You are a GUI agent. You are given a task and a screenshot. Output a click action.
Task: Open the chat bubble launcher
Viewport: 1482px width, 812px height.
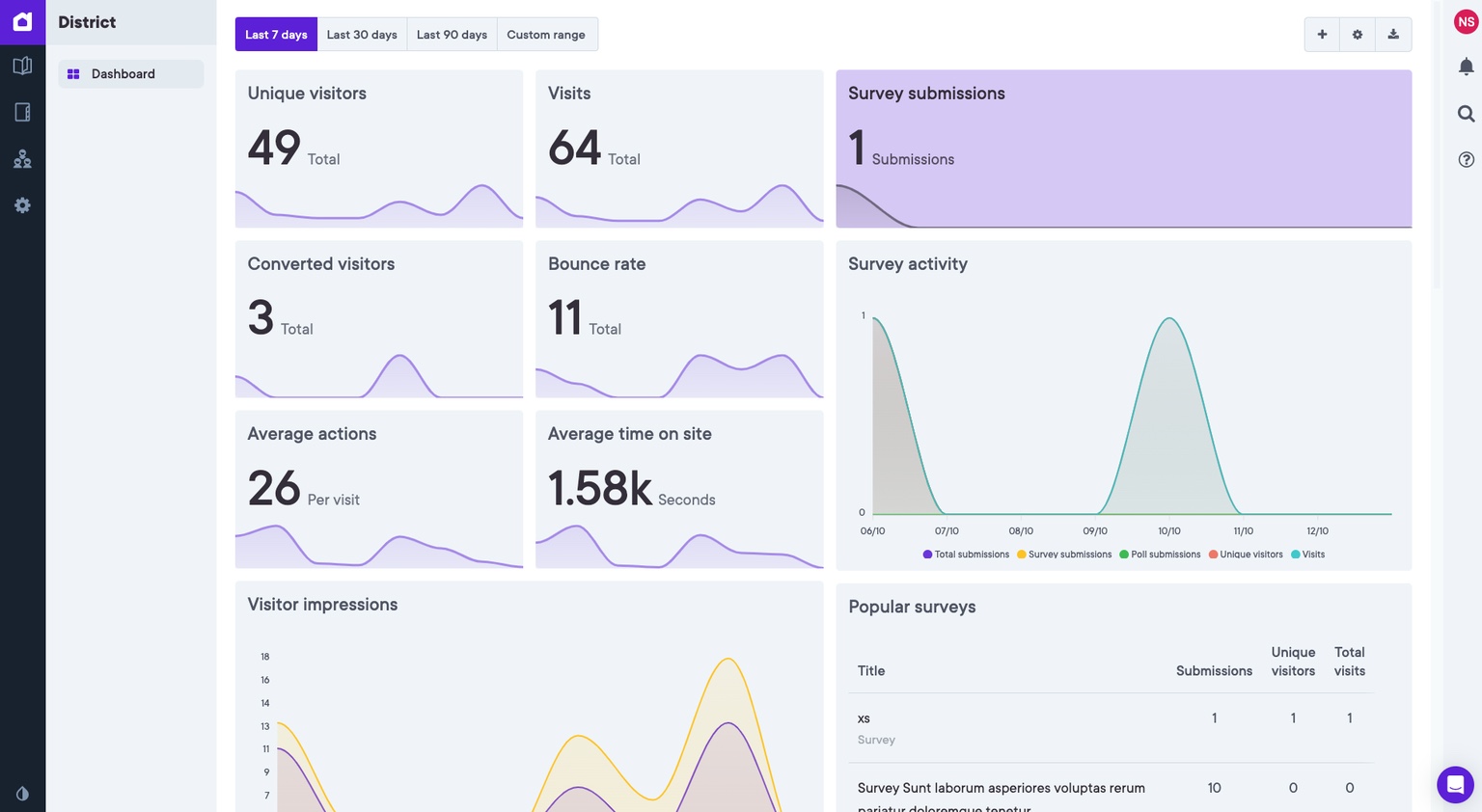1455,784
